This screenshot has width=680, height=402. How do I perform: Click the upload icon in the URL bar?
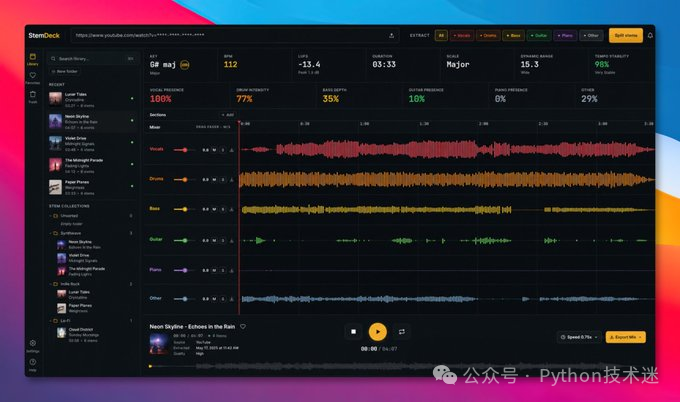[391, 36]
